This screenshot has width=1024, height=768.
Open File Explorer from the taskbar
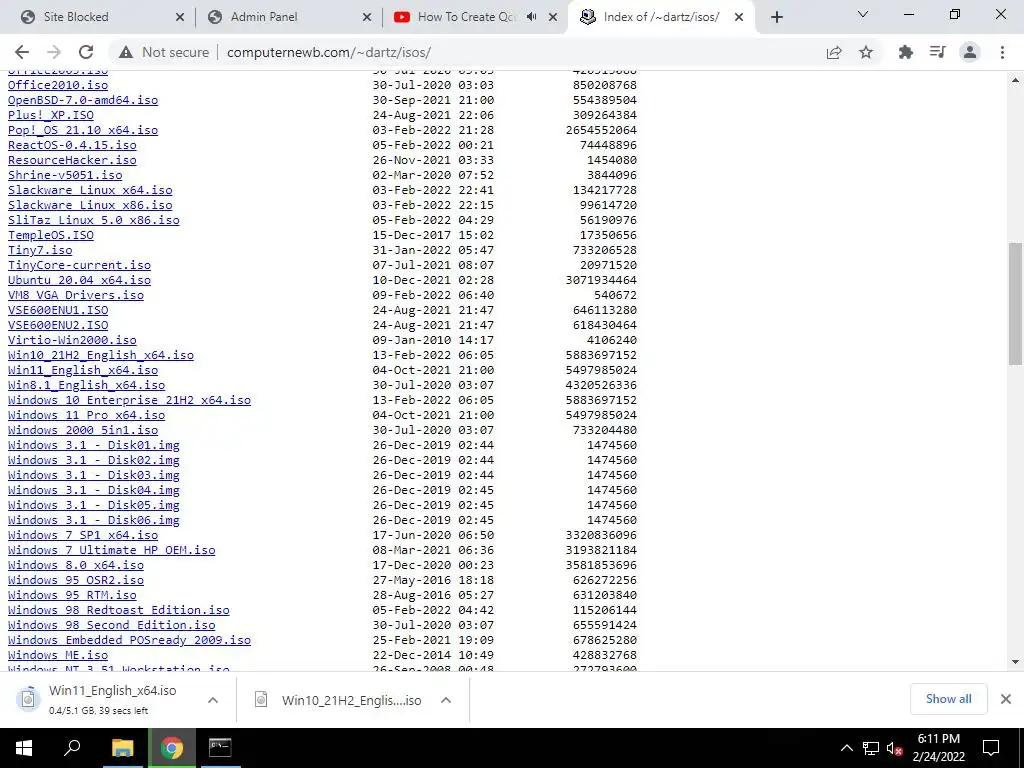click(x=122, y=748)
